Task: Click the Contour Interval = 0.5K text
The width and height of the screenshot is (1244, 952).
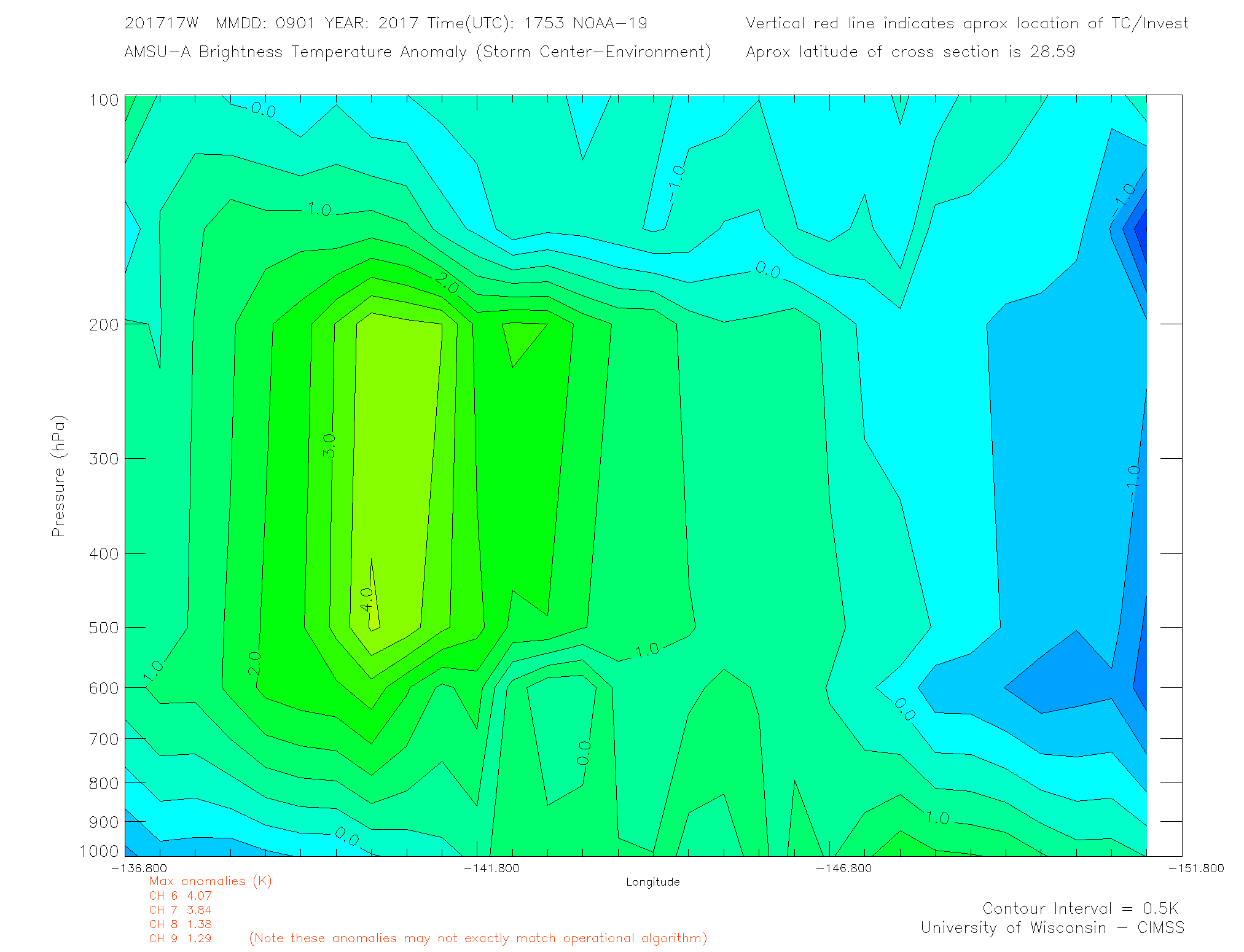Action: (1080, 908)
